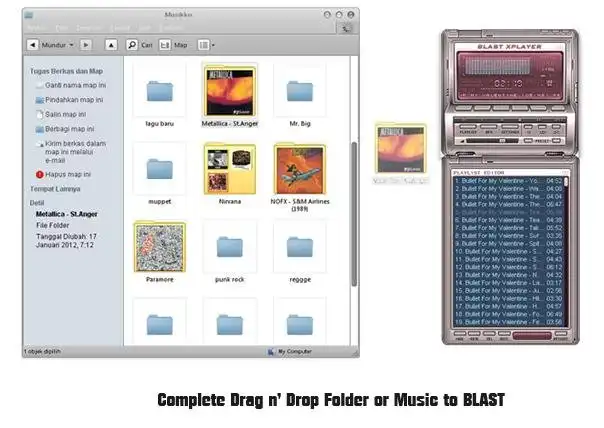Expand the views dropdown arrow

pos(213,45)
